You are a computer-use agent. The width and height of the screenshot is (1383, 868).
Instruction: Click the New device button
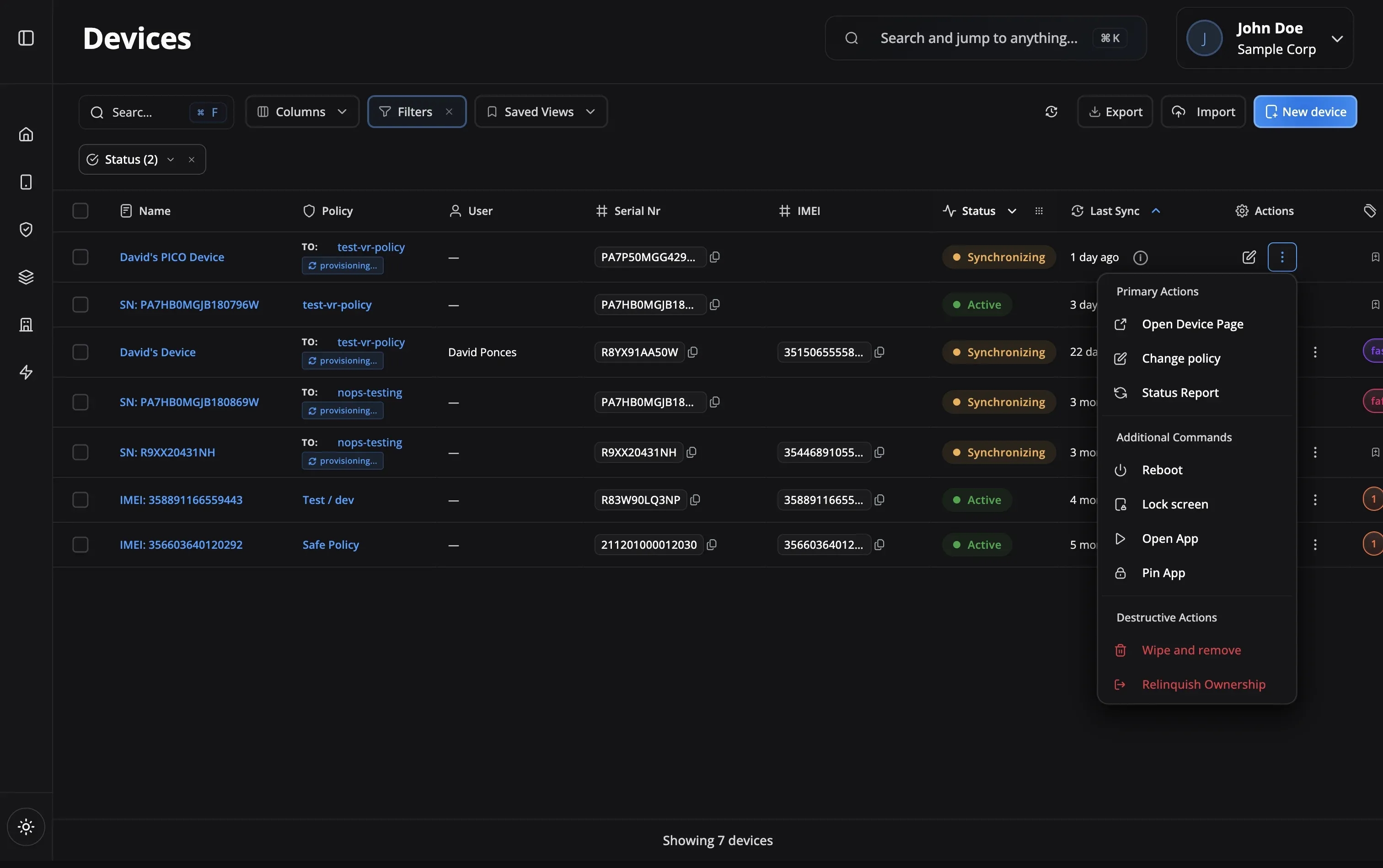pos(1305,112)
